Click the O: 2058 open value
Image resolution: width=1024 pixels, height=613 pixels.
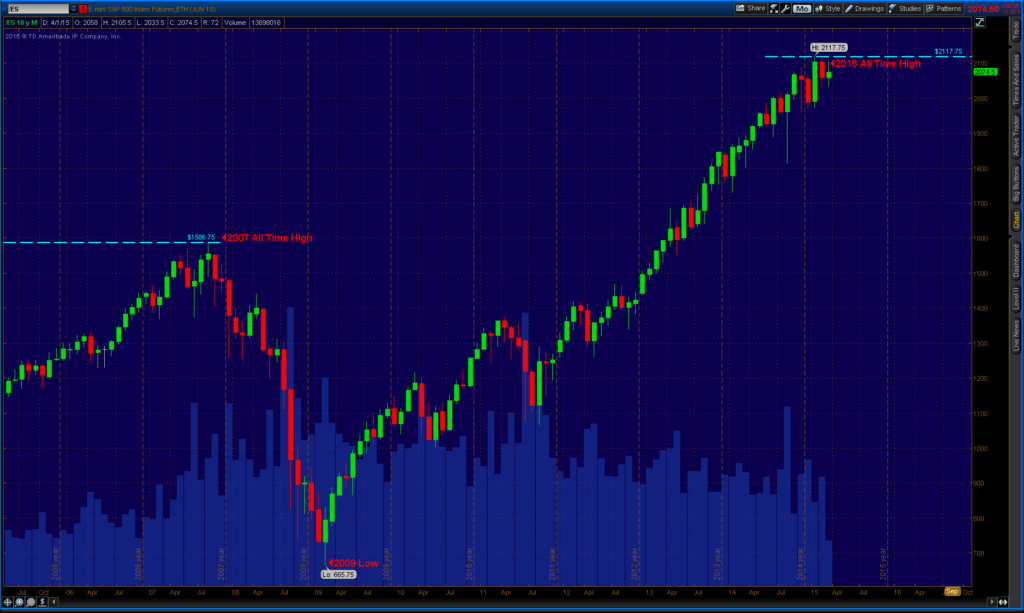[x=86, y=23]
